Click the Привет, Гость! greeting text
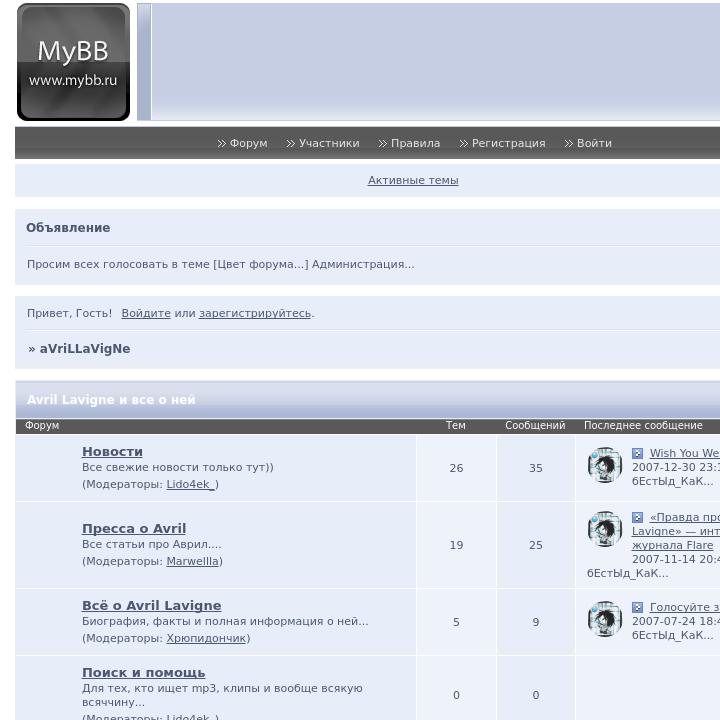Screen dimensions: 720x720 (x=69, y=313)
